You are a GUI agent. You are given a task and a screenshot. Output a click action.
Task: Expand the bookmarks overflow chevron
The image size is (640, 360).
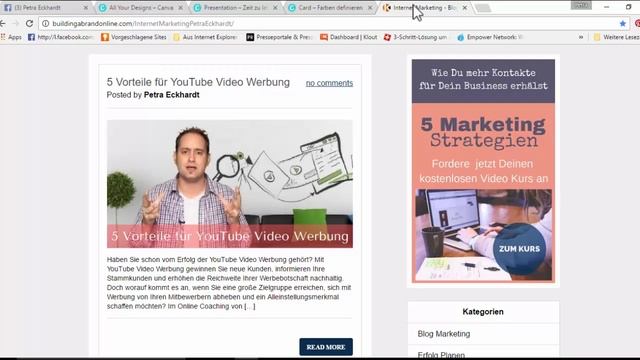[x=581, y=37]
